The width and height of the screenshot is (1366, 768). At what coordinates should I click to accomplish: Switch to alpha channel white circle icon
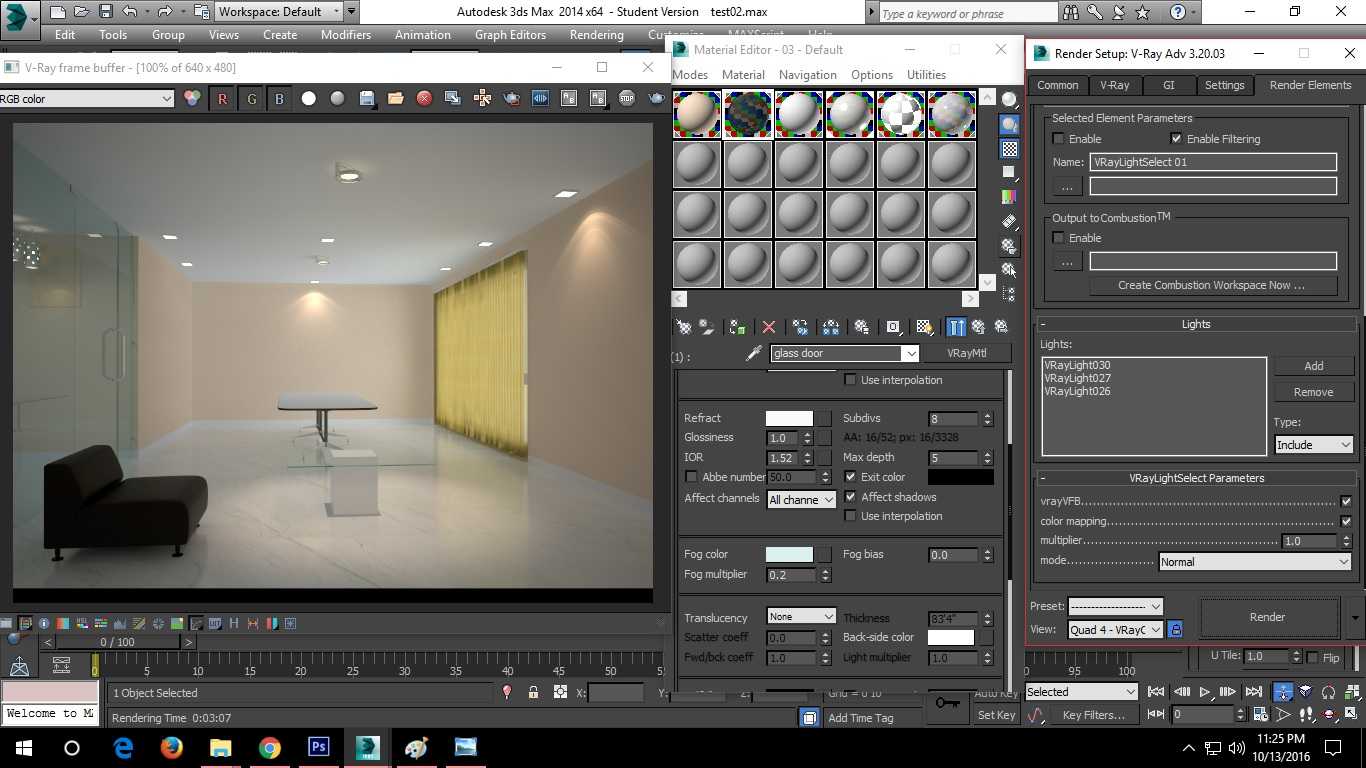click(x=309, y=98)
